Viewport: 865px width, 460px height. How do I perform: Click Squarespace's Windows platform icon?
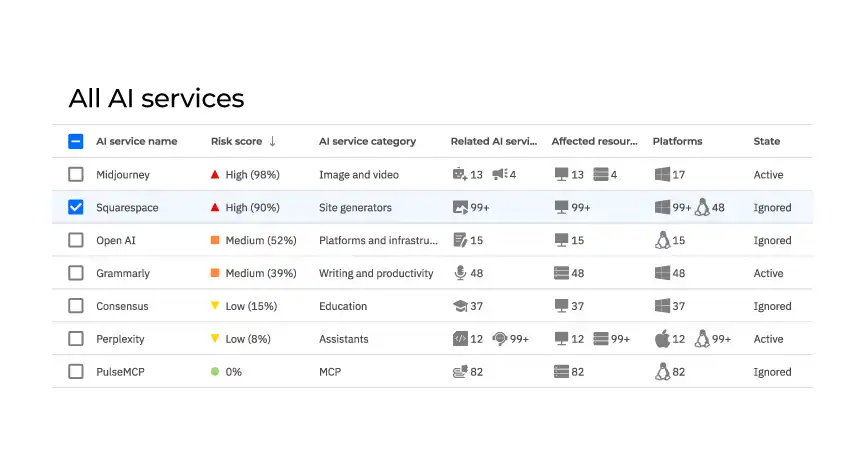[x=662, y=207]
